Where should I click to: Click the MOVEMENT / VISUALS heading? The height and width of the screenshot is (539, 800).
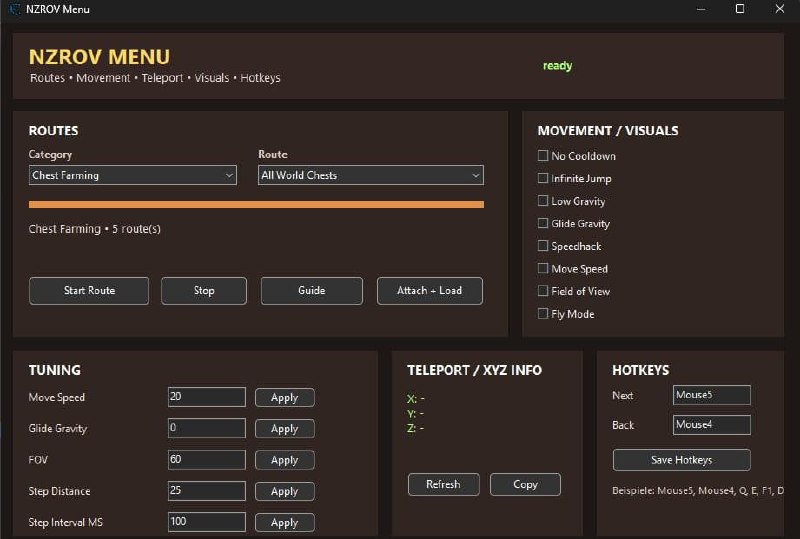tap(608, 131)
